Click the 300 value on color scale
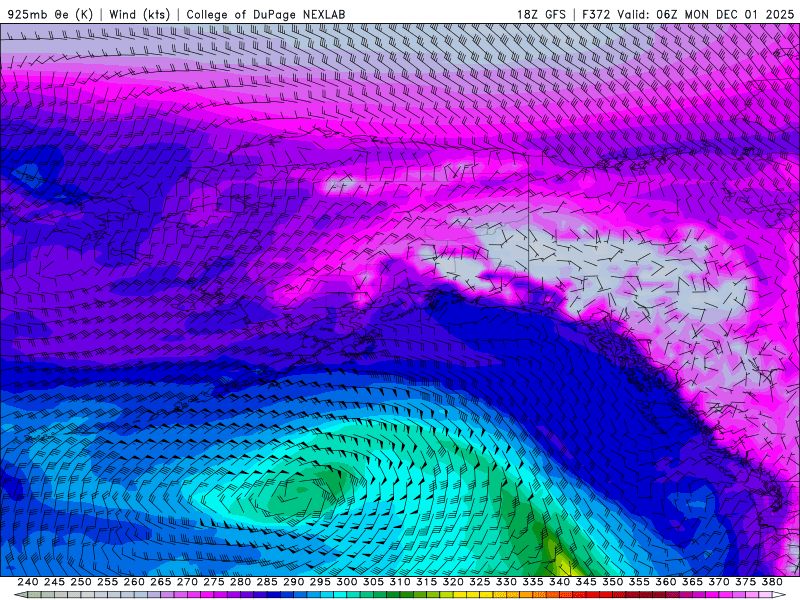The width and height of the screenshot is (800, 600). 346,582
